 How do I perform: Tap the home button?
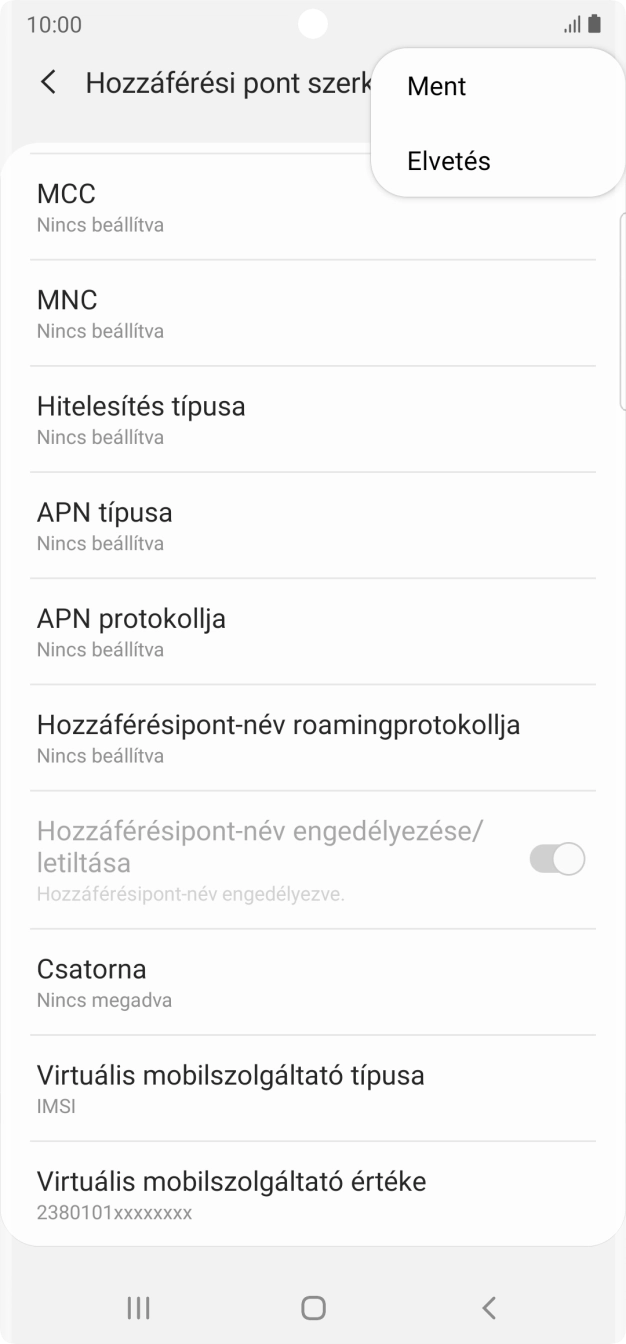313,1307
